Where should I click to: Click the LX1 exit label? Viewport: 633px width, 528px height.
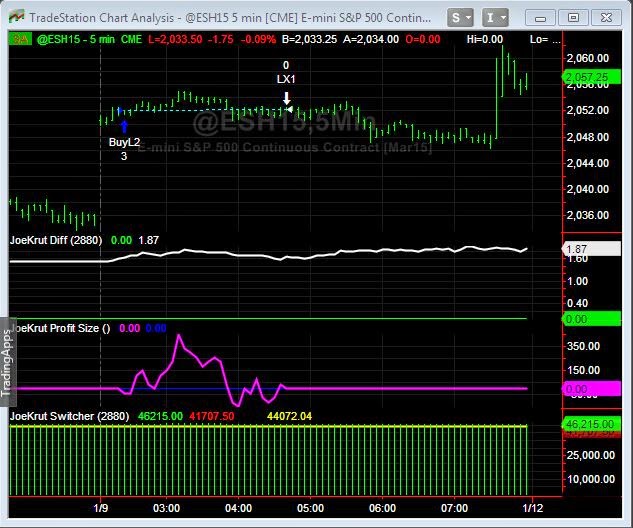pyautogui.click(x=286, y=79)
